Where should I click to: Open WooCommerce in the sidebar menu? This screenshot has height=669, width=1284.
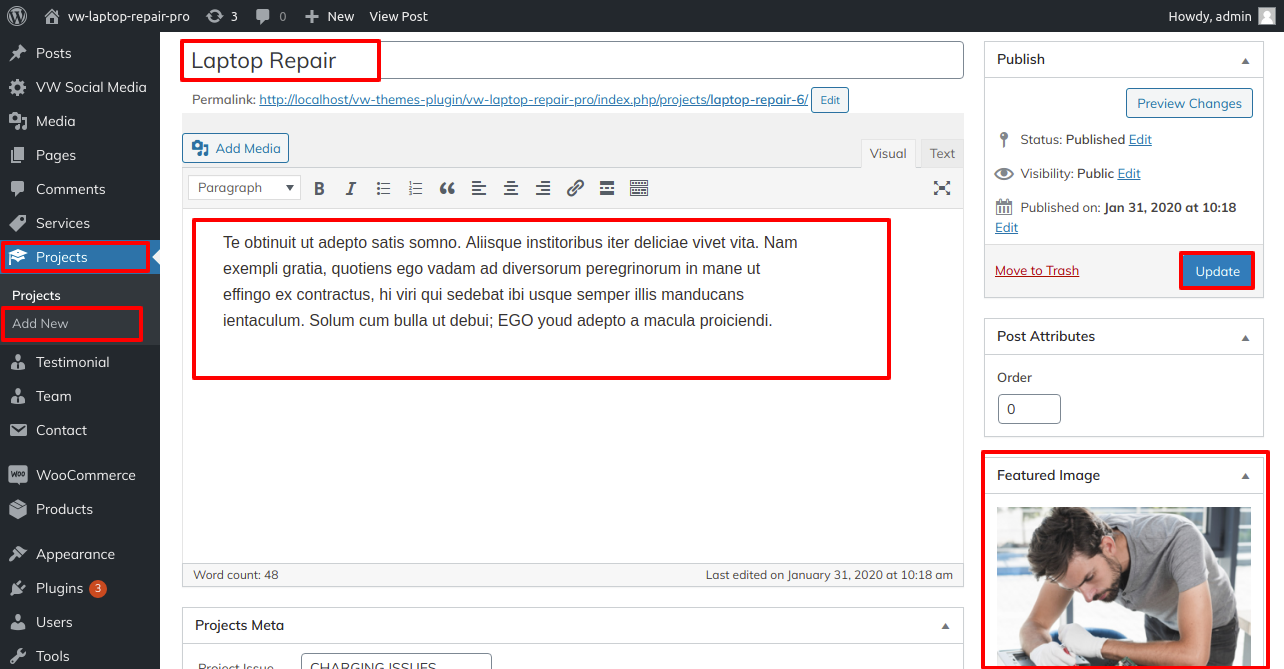pos(85,475)
